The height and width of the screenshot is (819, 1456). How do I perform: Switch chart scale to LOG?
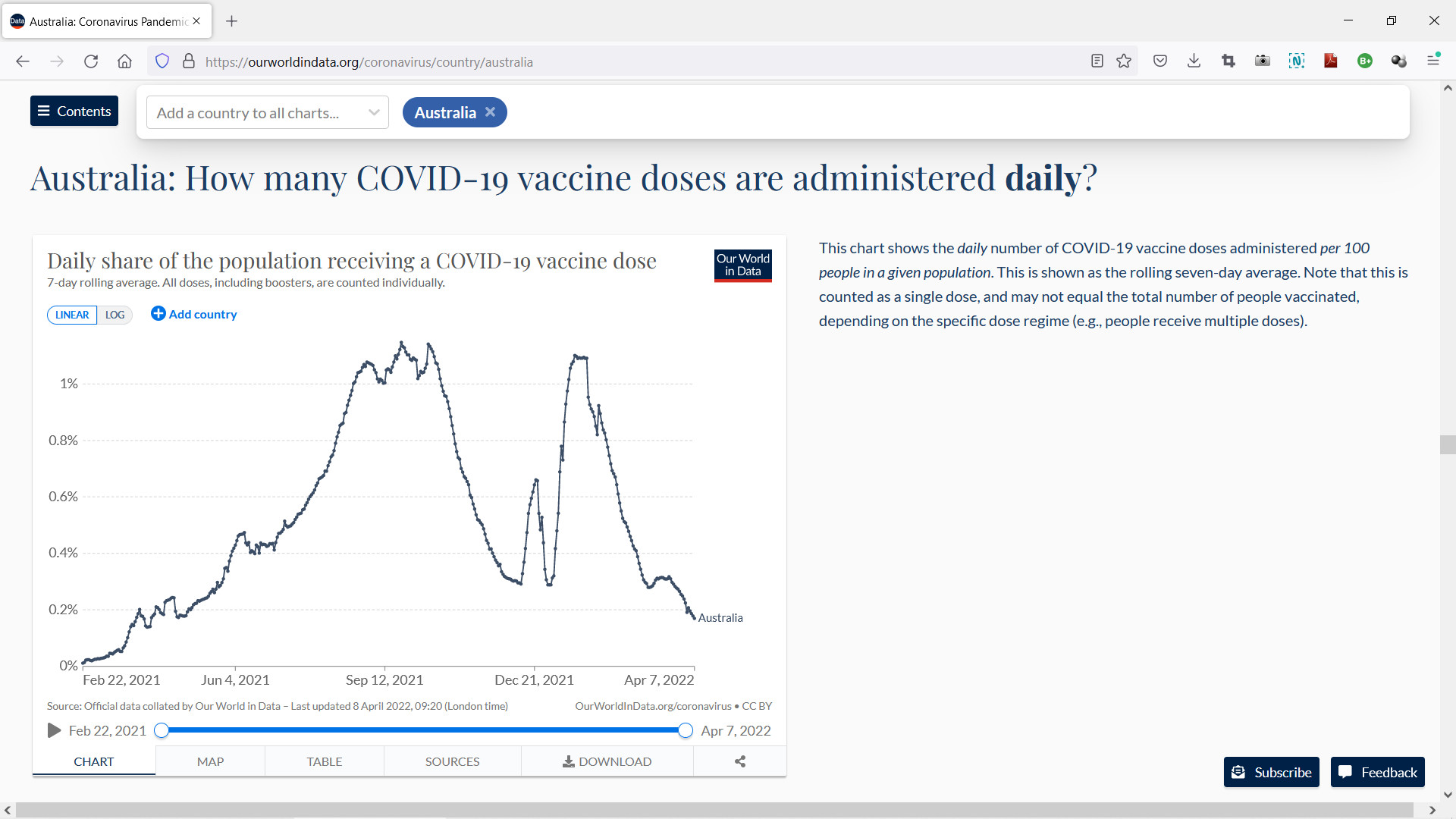[115, 315]
